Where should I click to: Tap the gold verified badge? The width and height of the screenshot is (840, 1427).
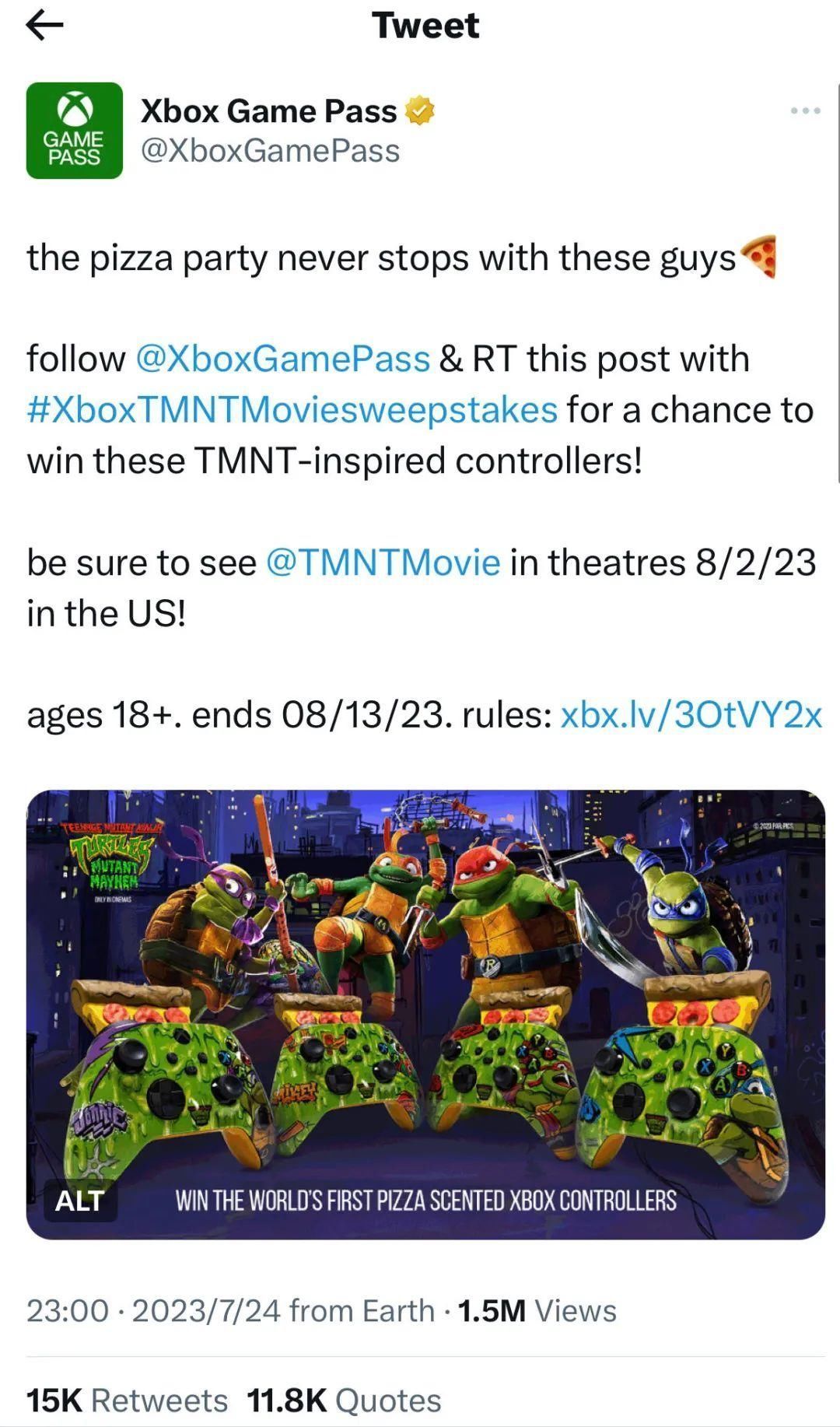tap(419, 111)
